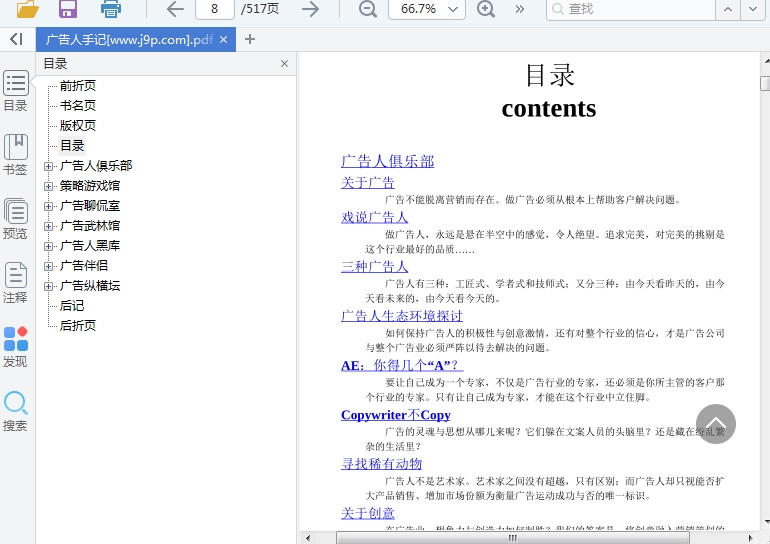Click the save disk icon
770x544 pixels.
pos(68,9)
